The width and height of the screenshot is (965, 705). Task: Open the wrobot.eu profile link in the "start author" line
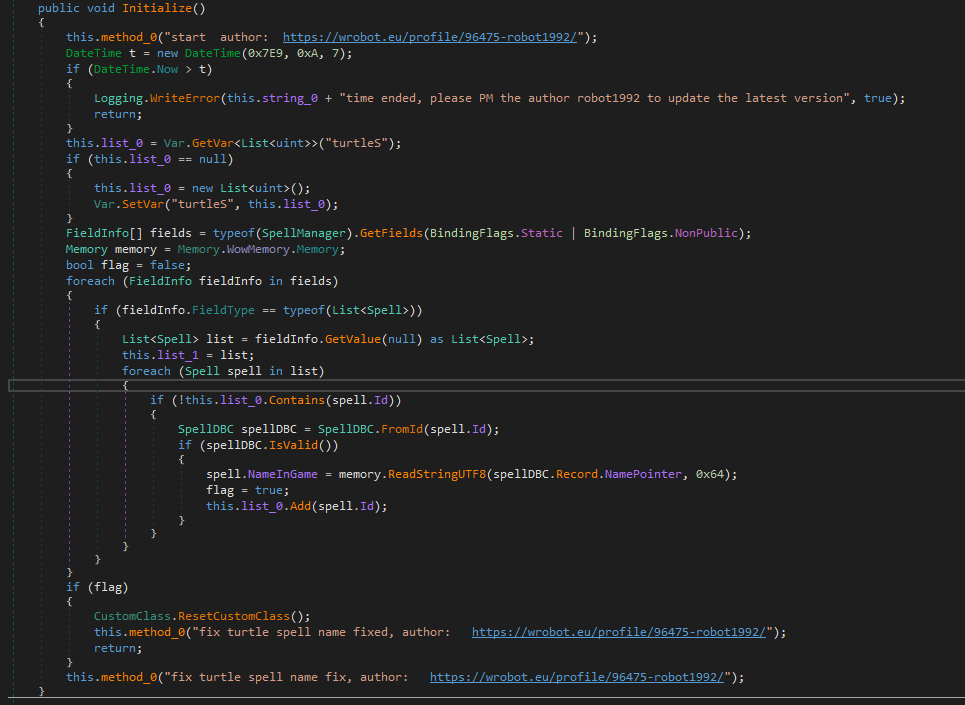(x=430, y=37)
